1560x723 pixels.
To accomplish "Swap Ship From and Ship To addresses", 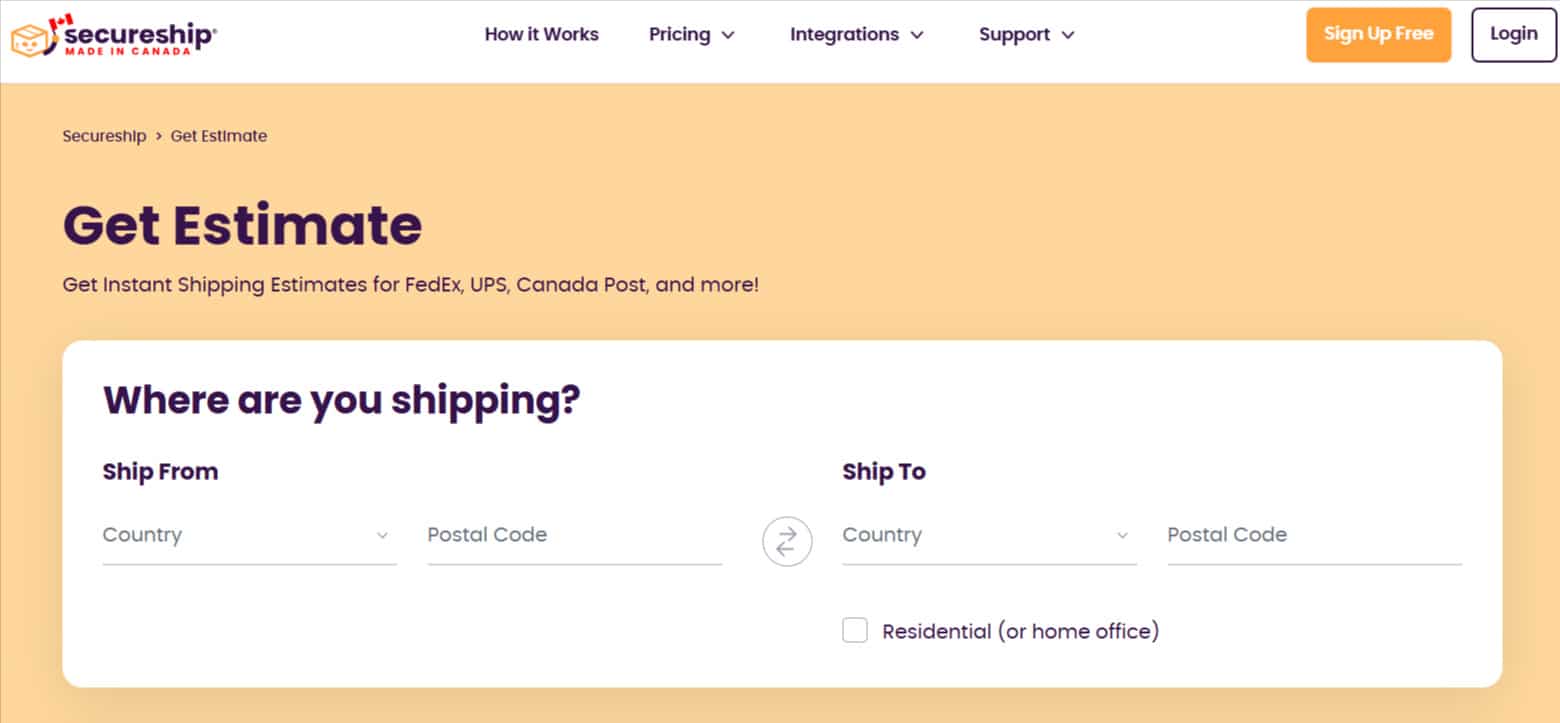I will coord(787,541).
